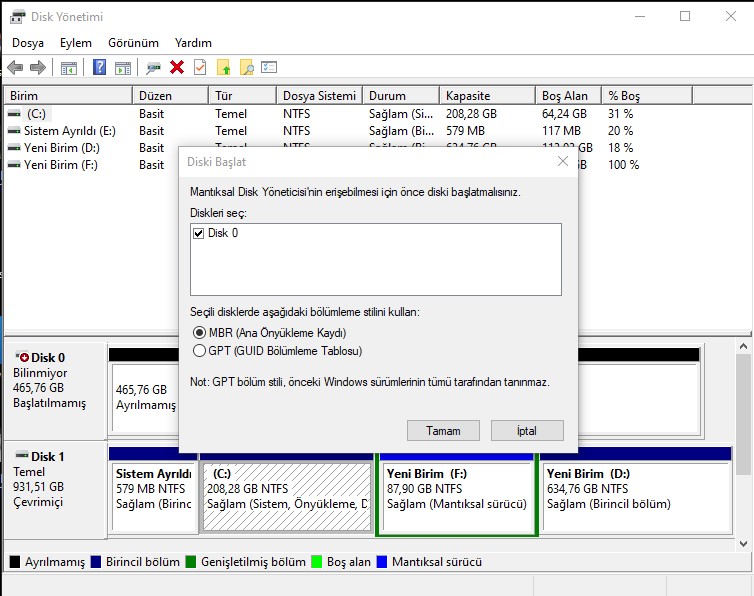Viewport: 754px width, 596px height.
Task: Toggle the console tree pane icon
Action: click(69, 68)
